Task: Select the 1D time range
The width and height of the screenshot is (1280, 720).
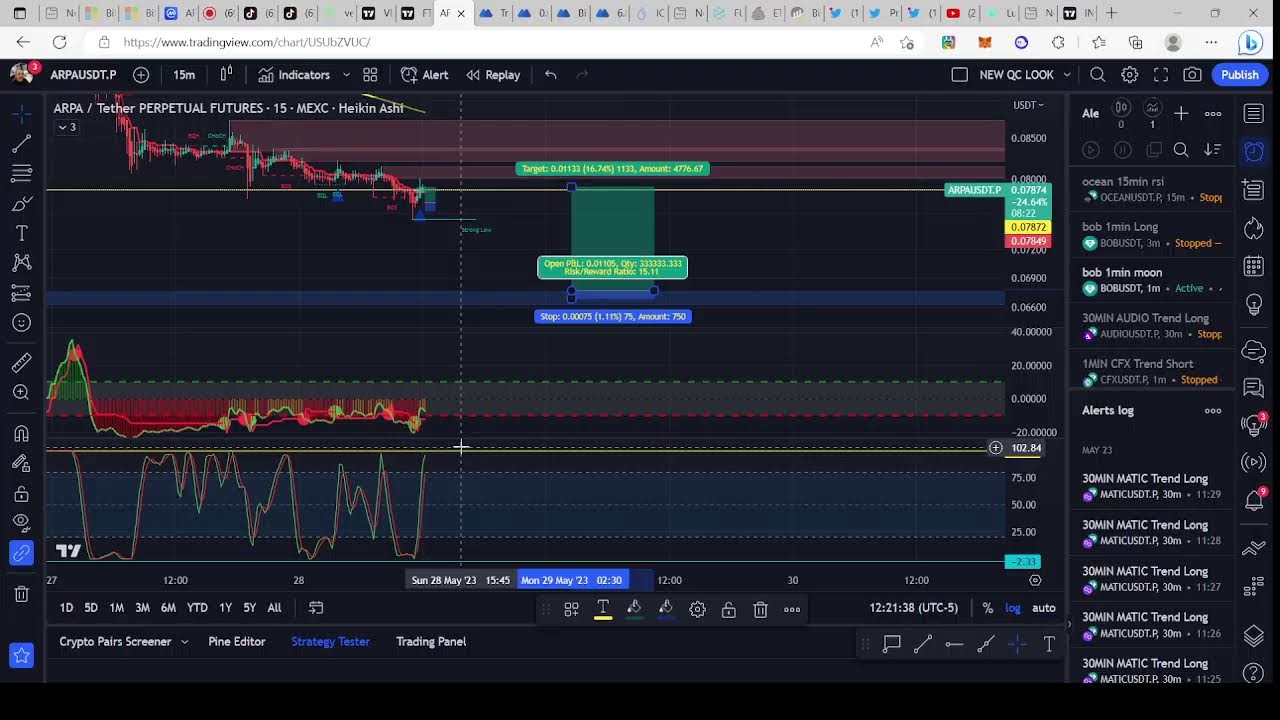Action: [x=66, y=608]
